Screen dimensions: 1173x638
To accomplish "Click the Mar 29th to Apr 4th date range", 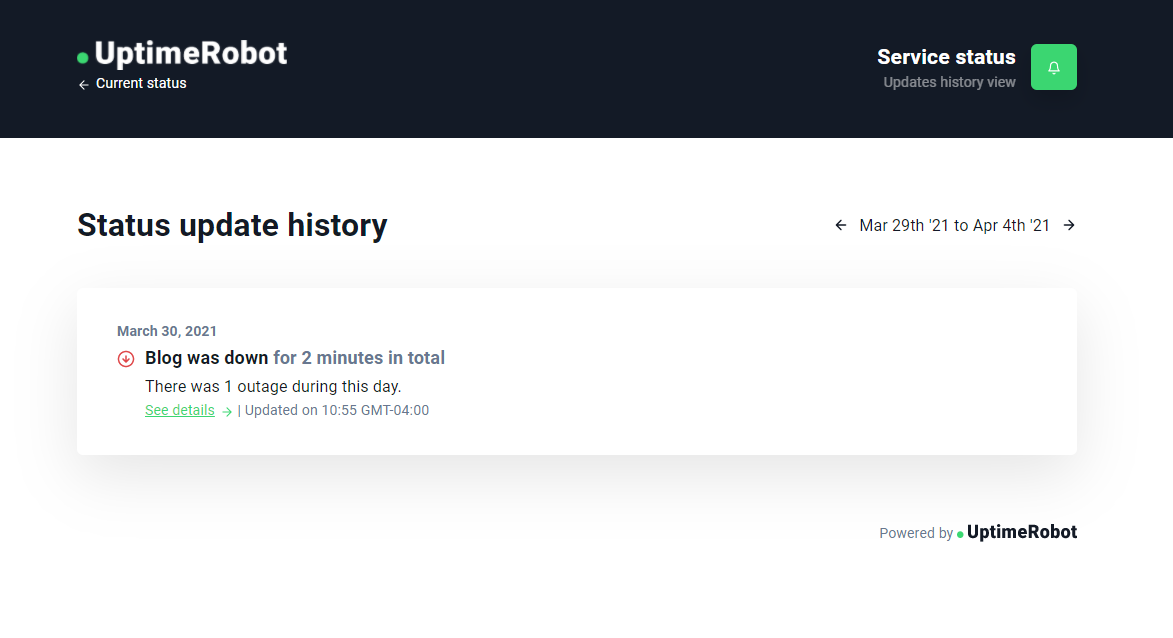I will (955, 225).
